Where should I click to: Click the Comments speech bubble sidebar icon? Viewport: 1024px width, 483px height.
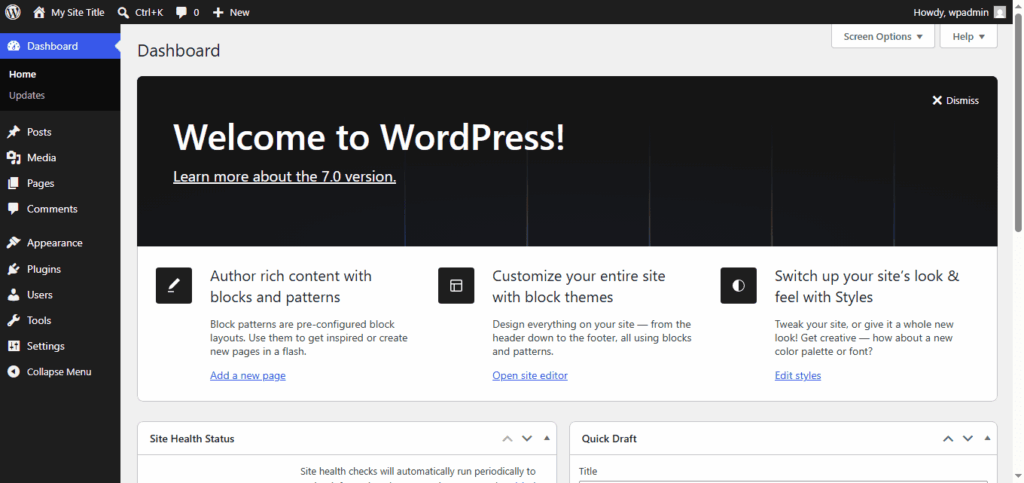[14, 209]
